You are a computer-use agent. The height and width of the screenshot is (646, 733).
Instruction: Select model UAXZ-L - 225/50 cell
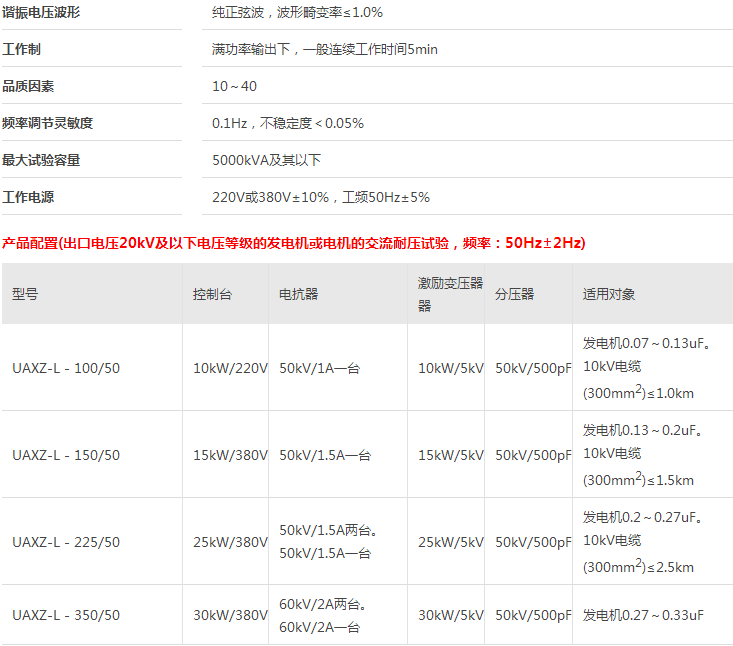click(x=66, y=542)
